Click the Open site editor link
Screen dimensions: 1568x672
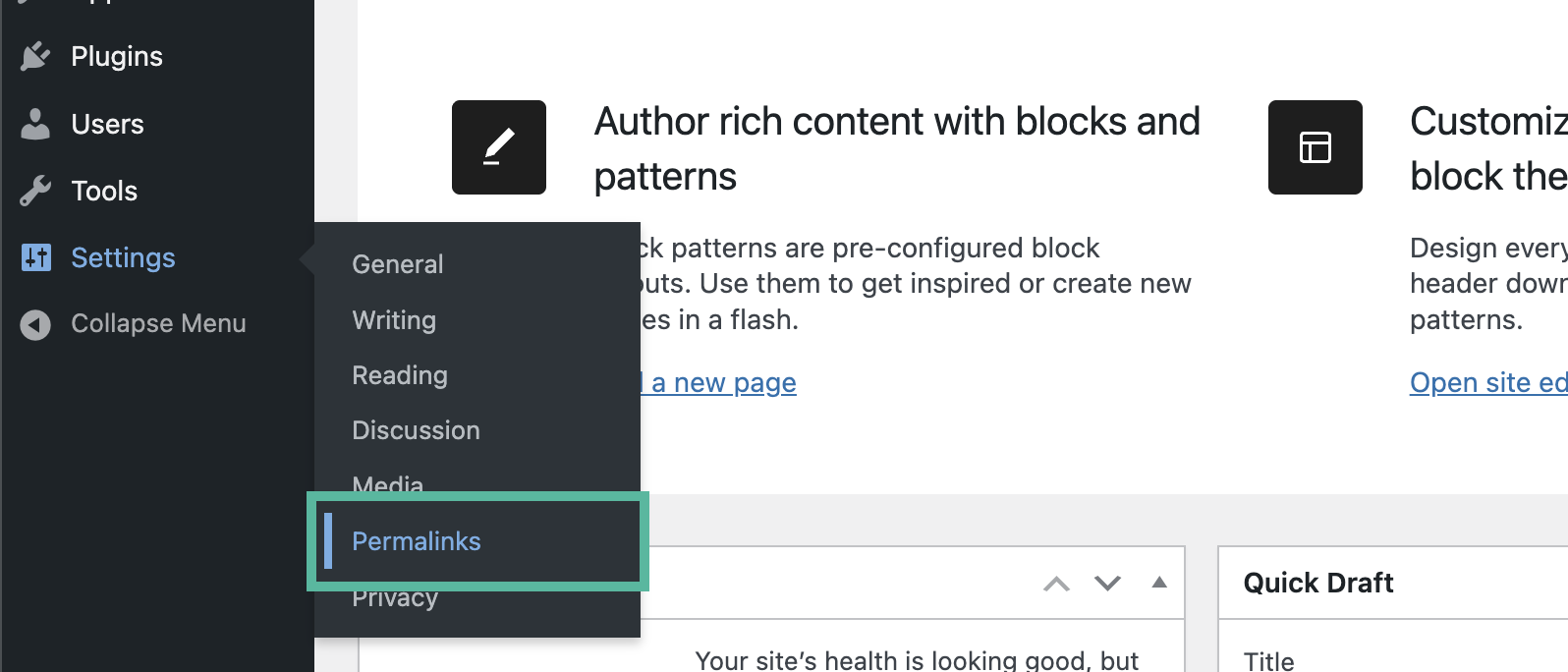1487,383
